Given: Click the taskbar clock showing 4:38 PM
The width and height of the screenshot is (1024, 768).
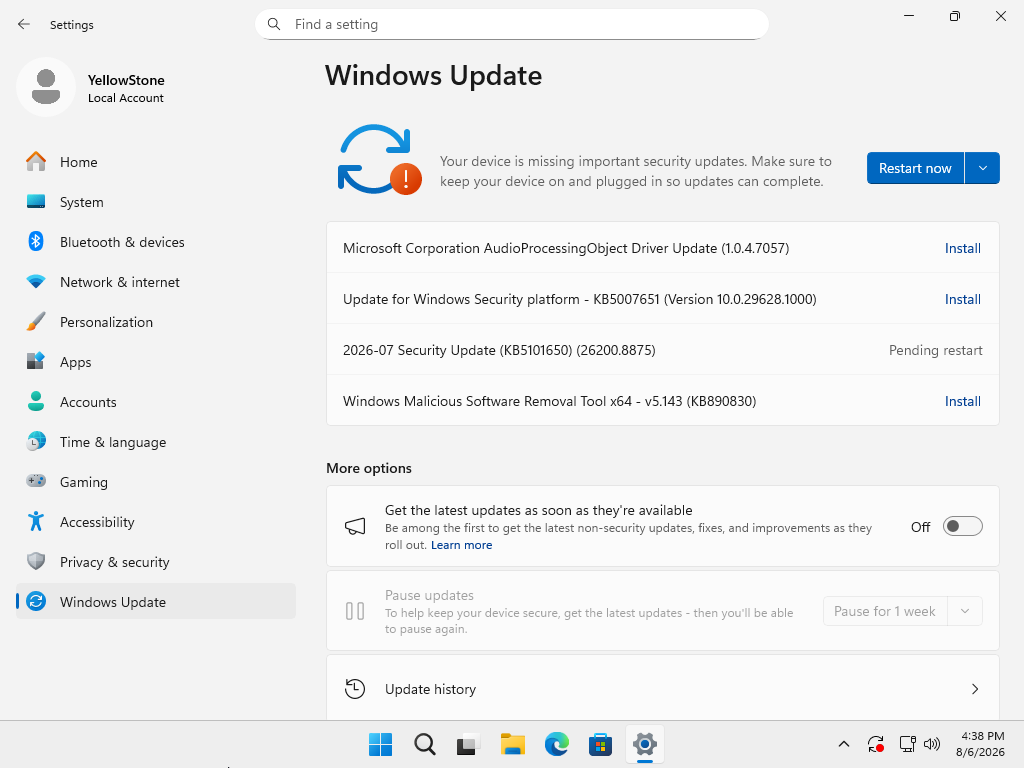Looking at the screenshot, I should [x=980, y=744].
